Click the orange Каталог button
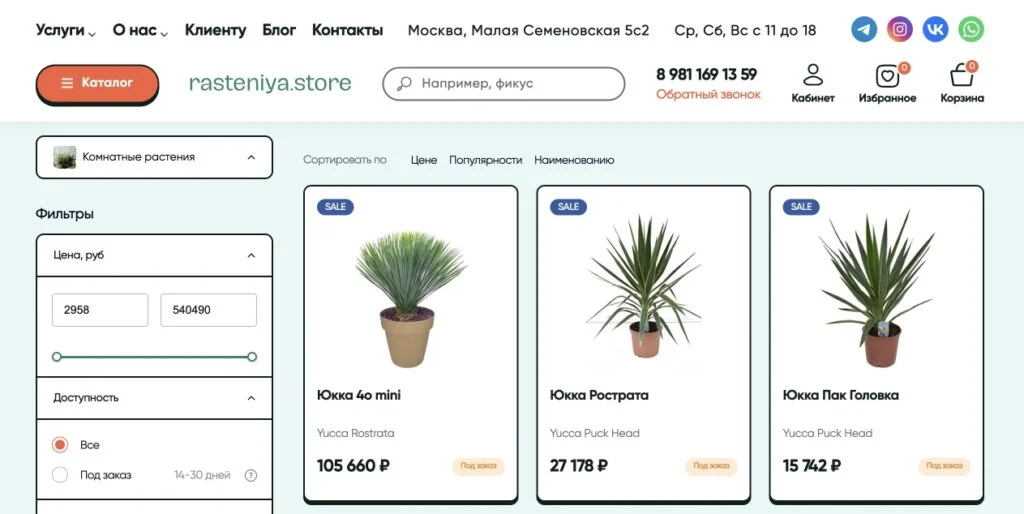 click(x=97, y=83)
